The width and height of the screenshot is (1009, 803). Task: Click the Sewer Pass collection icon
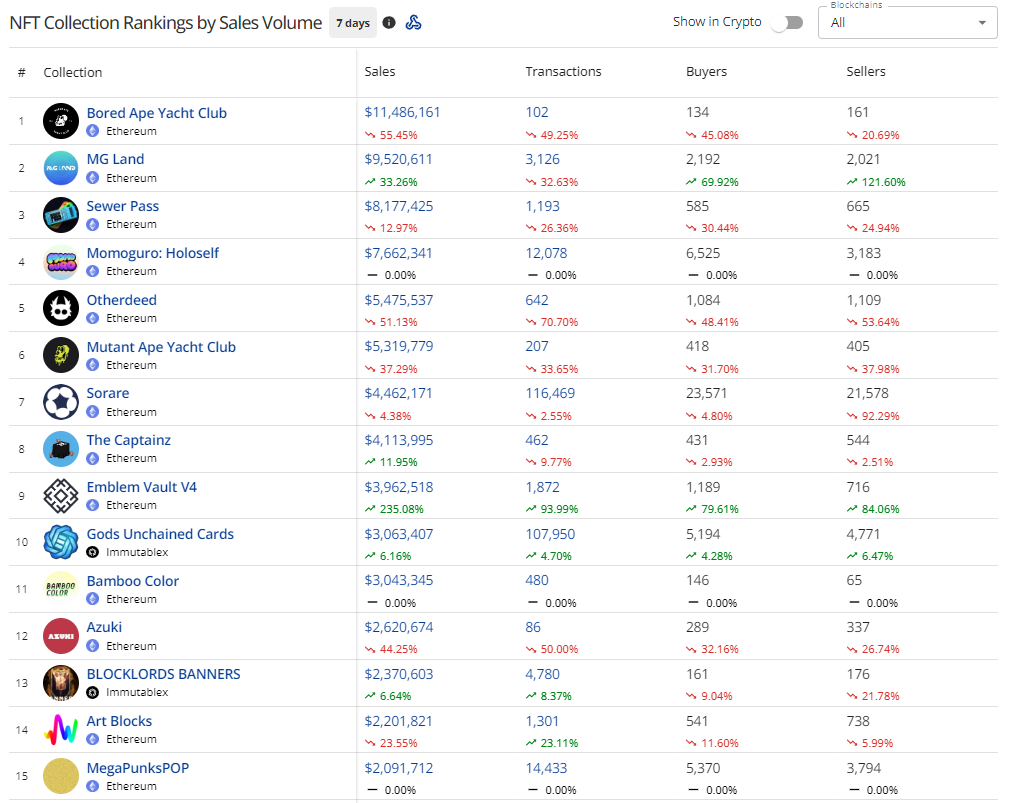[x=61, y=215]
